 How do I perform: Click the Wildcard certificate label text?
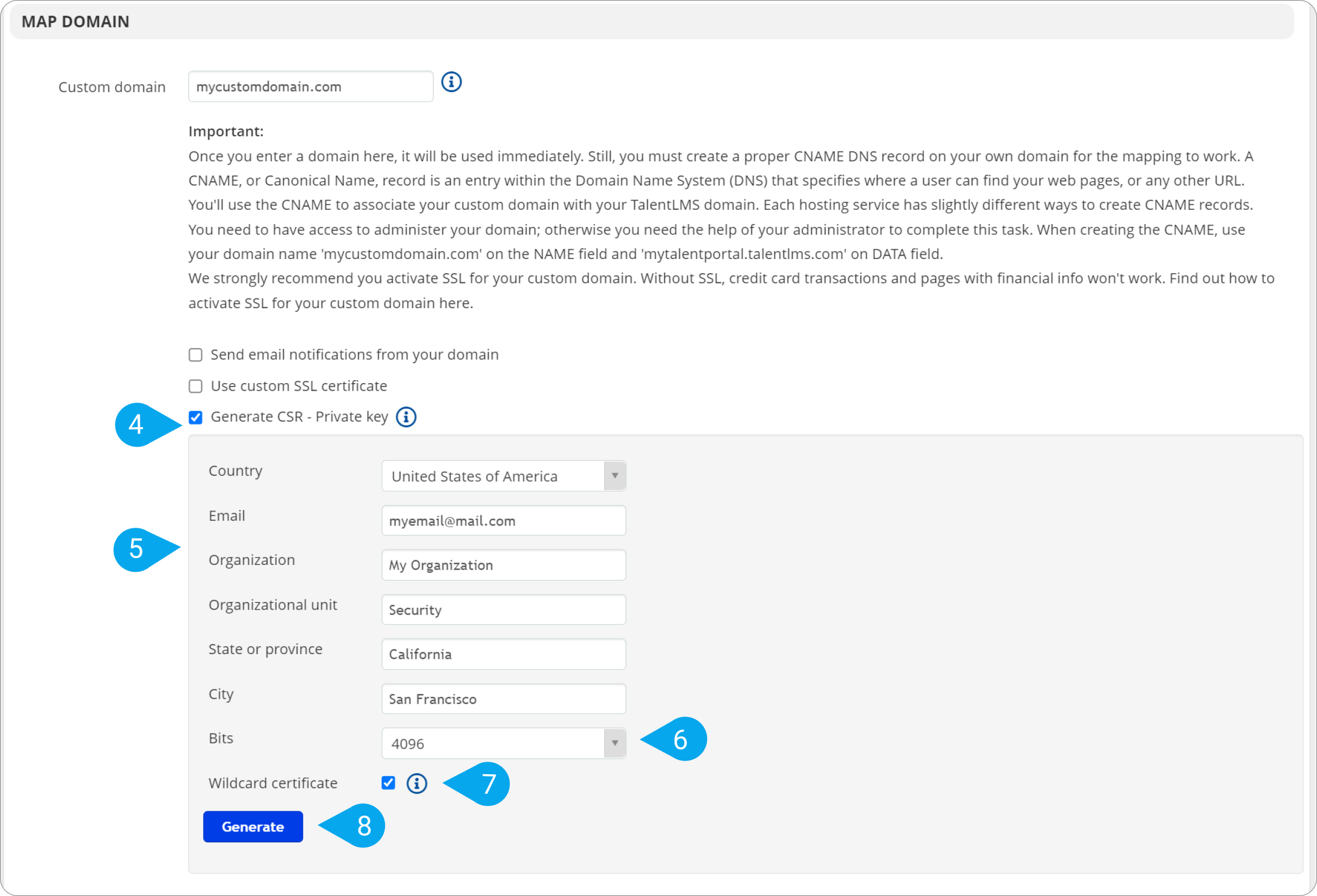point(273,783)
